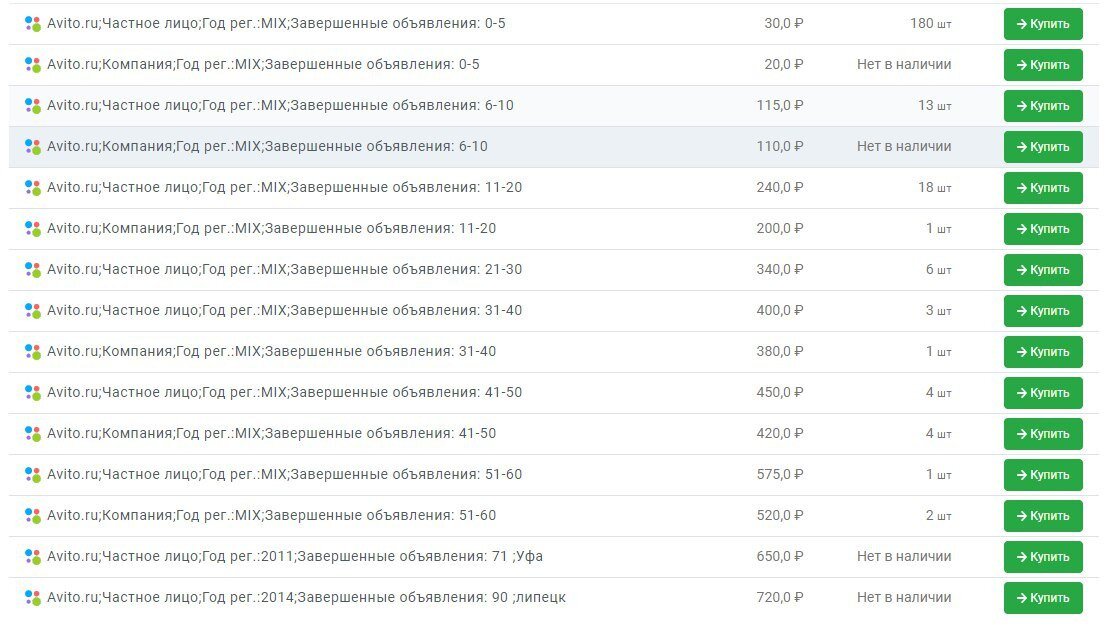Buy the Частное лицо 21-30 accounts
The width and height of the screenshot is (1105, 625).
click(1043, 270)
